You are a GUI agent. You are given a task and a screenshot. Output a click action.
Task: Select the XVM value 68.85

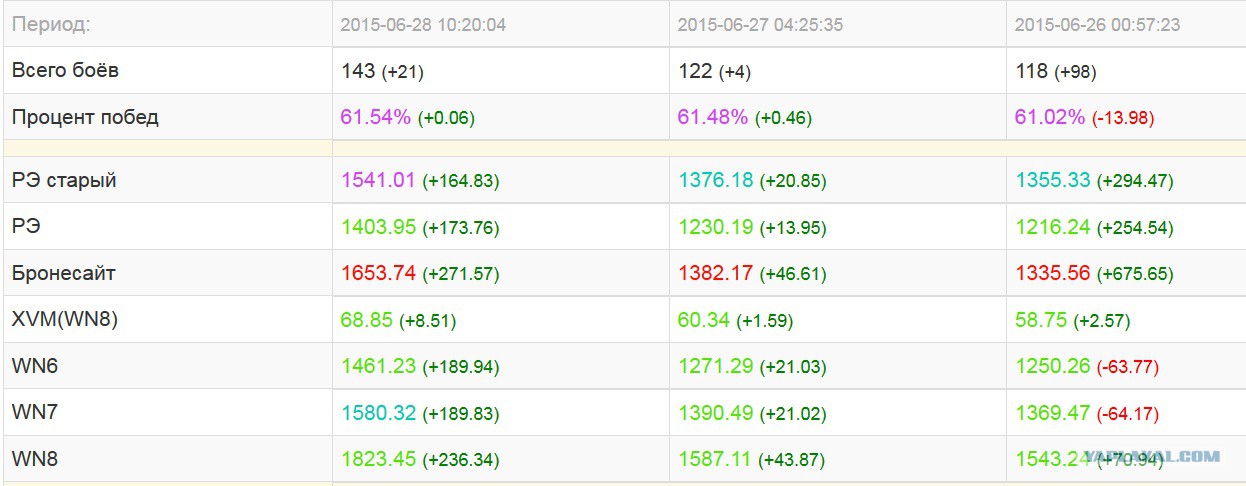pos(367,320)
